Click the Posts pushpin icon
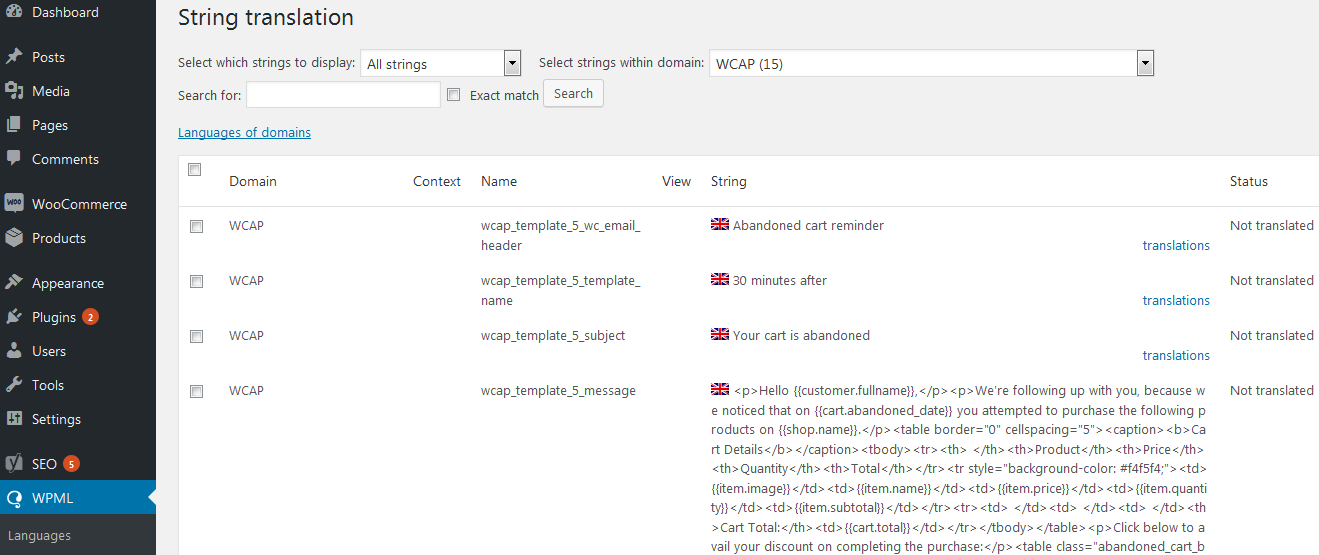 (x=14, y=57)
